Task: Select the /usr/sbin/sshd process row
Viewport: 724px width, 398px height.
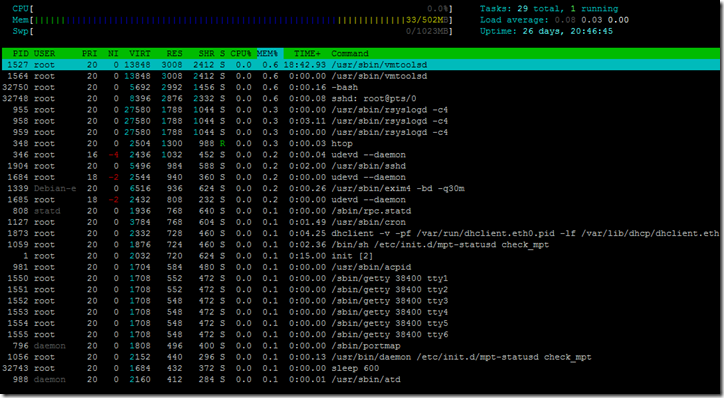Action: (x=361, y=166)
